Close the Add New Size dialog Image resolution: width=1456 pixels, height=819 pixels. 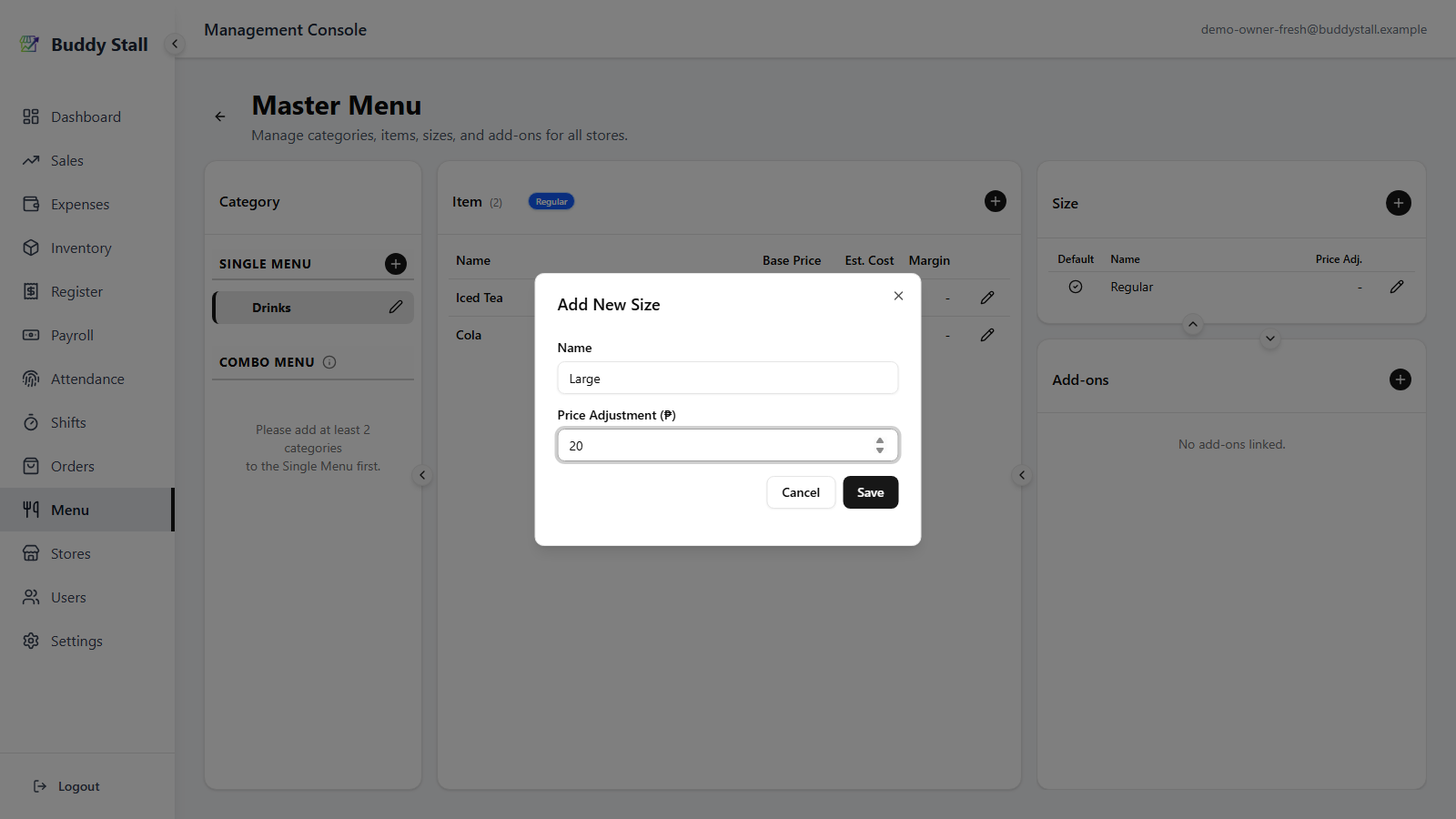(x=898, y=296)
